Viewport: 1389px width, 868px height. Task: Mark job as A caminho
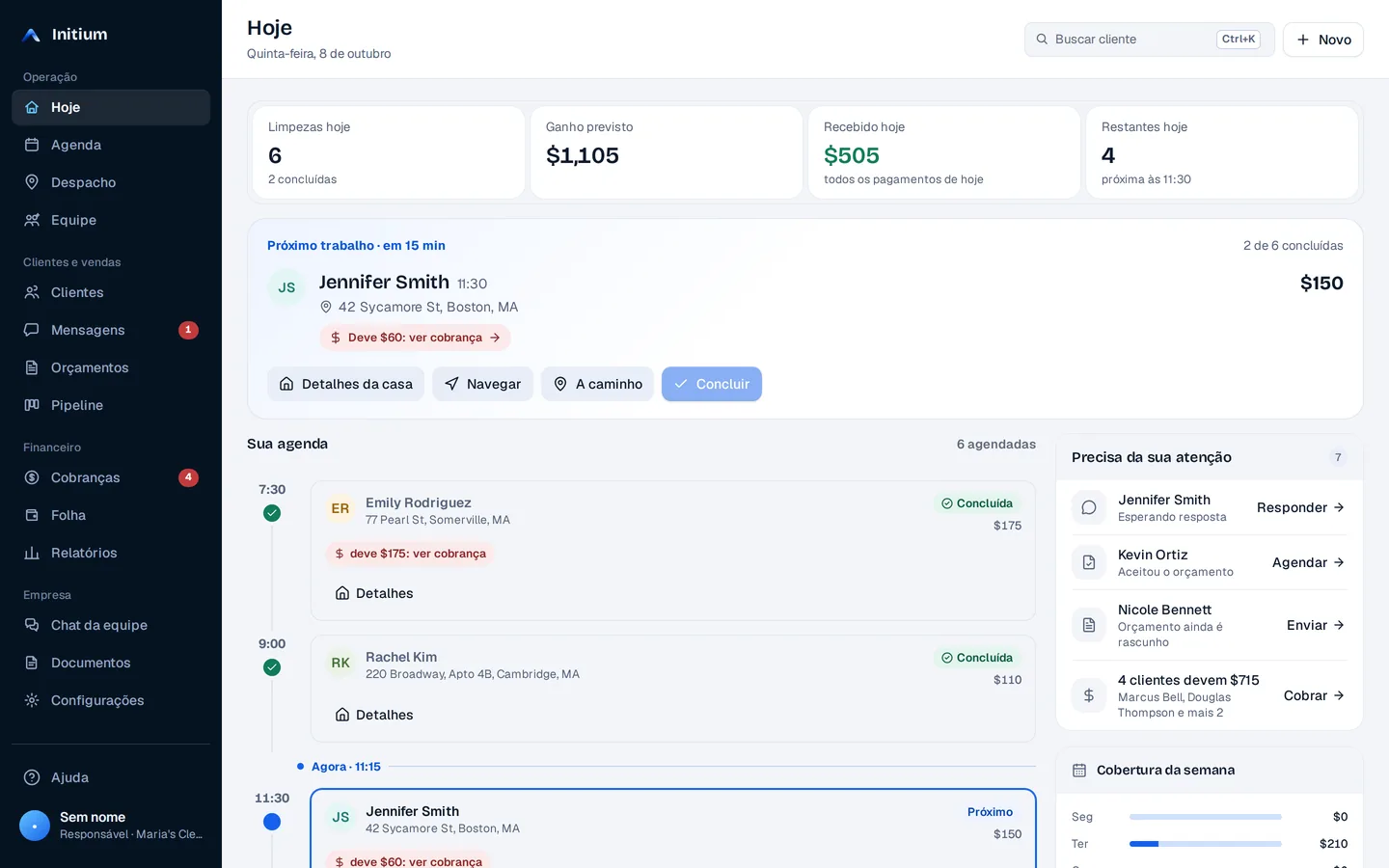point(597,384)
